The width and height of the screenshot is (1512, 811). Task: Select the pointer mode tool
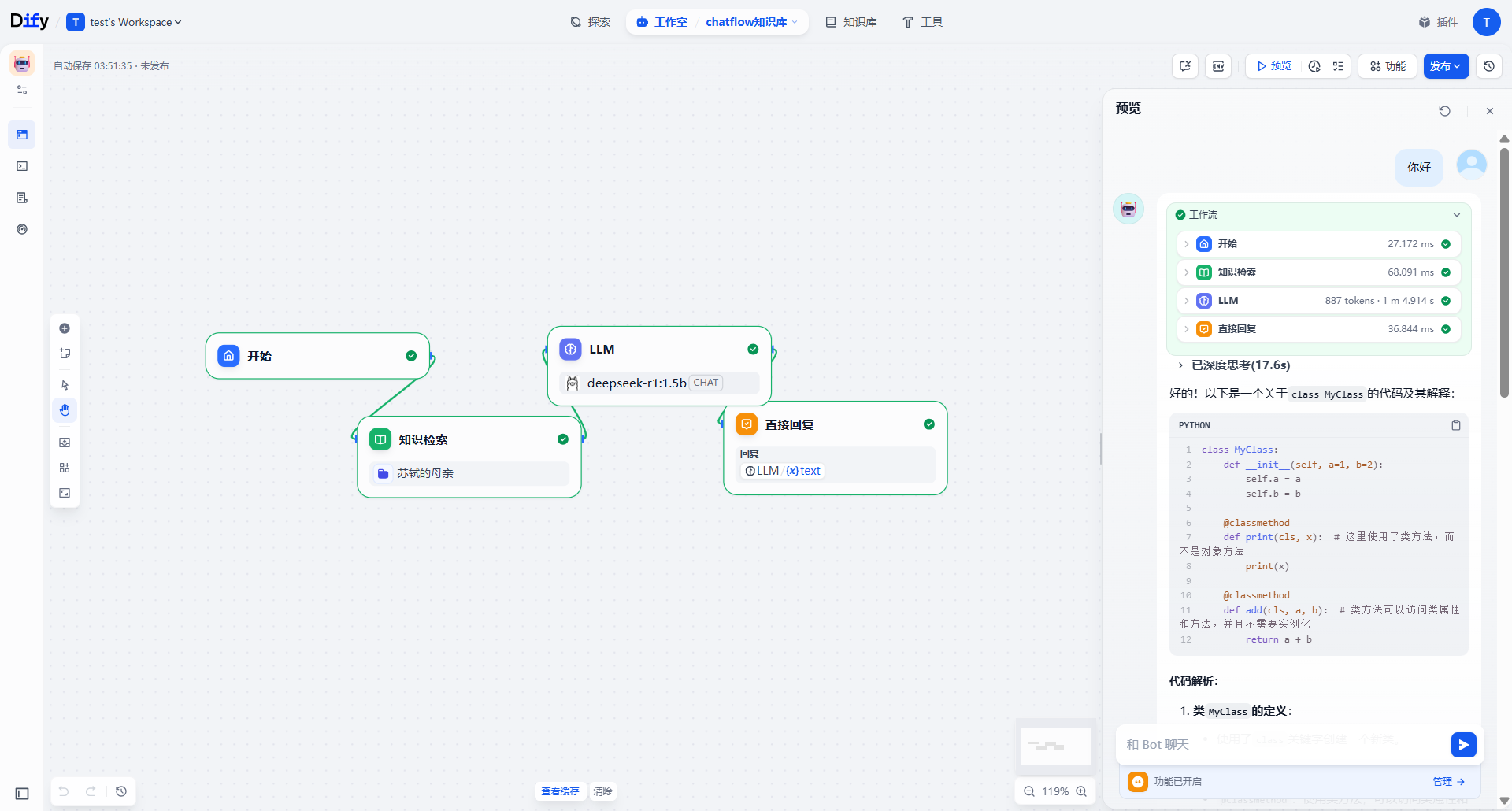click(65, 385)
